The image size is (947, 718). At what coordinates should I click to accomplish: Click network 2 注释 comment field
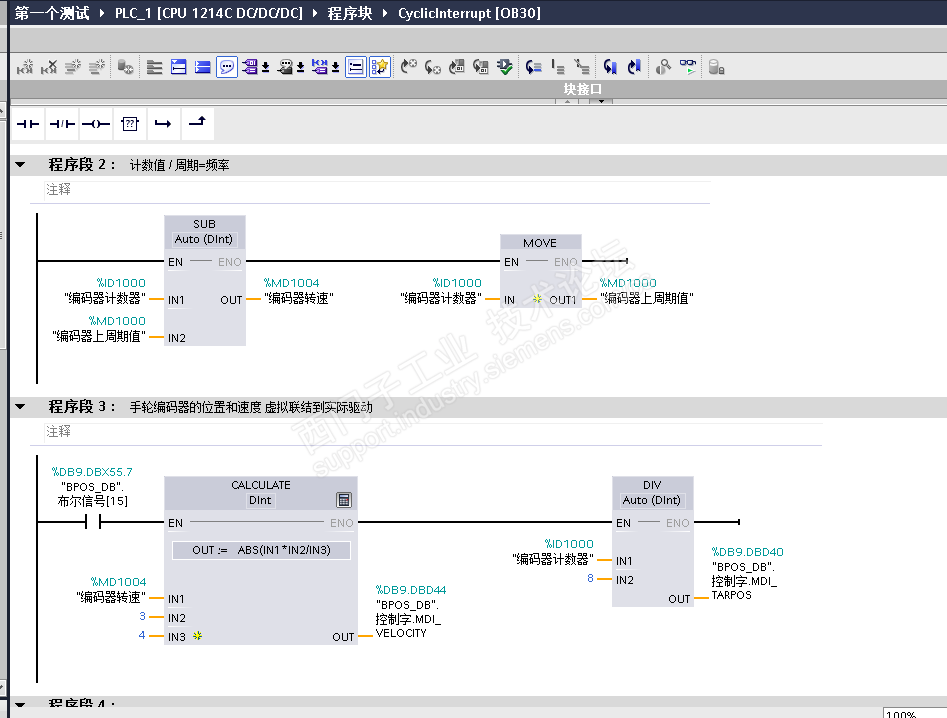click(377, 190)
